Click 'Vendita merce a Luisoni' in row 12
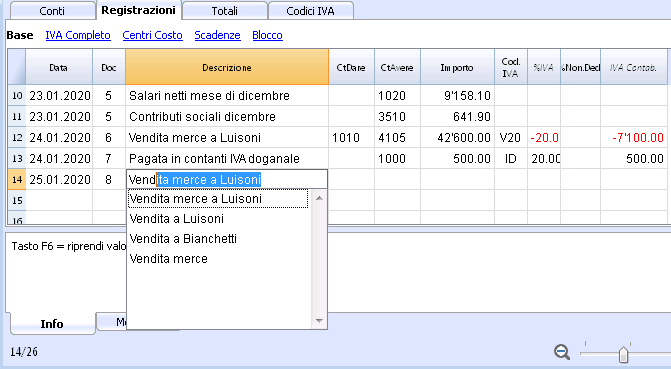Image resolution: width=671 pixels, height=369 pixels. click(227, 137)
